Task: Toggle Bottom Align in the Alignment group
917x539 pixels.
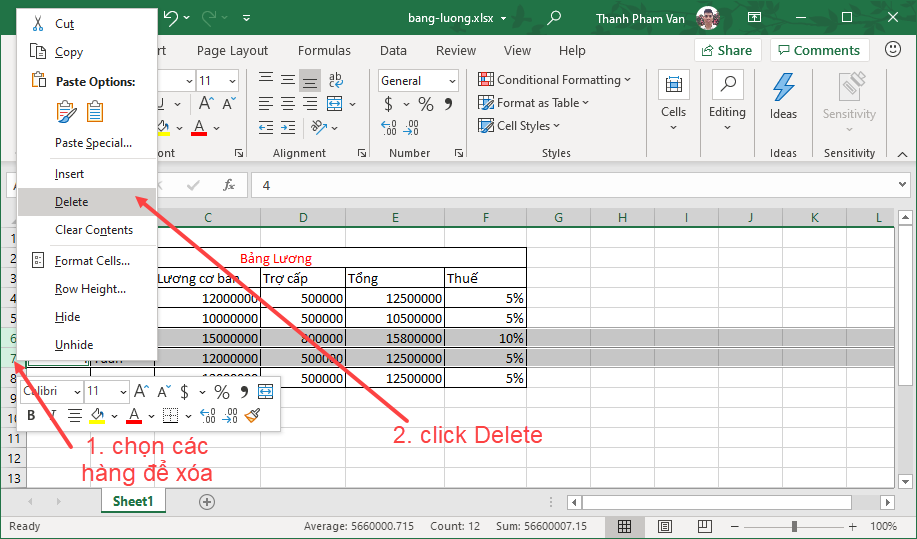Action: point(310,80)
